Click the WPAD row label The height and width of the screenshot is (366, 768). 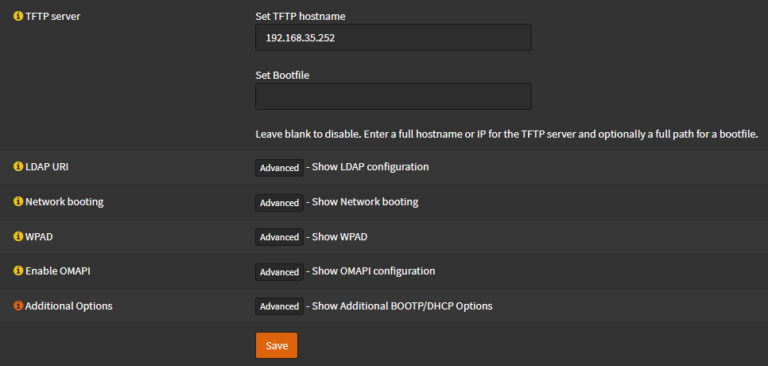click(39, 237)
